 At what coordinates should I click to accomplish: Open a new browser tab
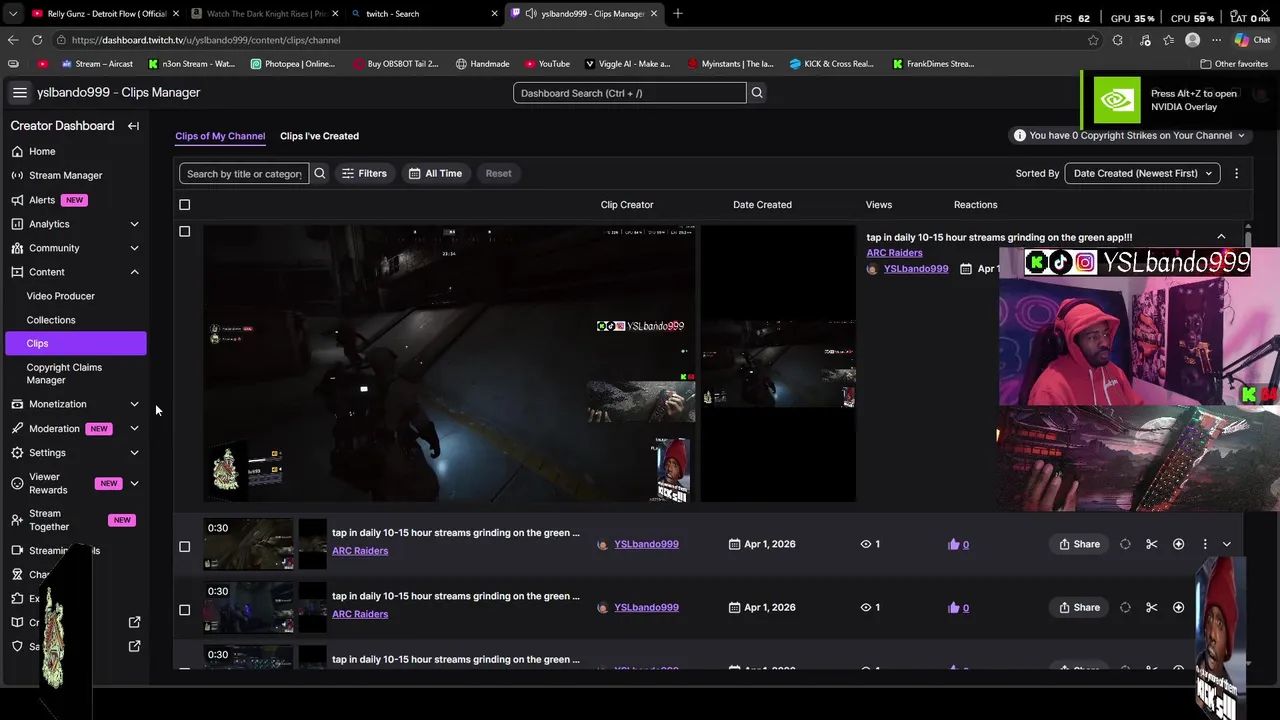[x=677, y=13]
